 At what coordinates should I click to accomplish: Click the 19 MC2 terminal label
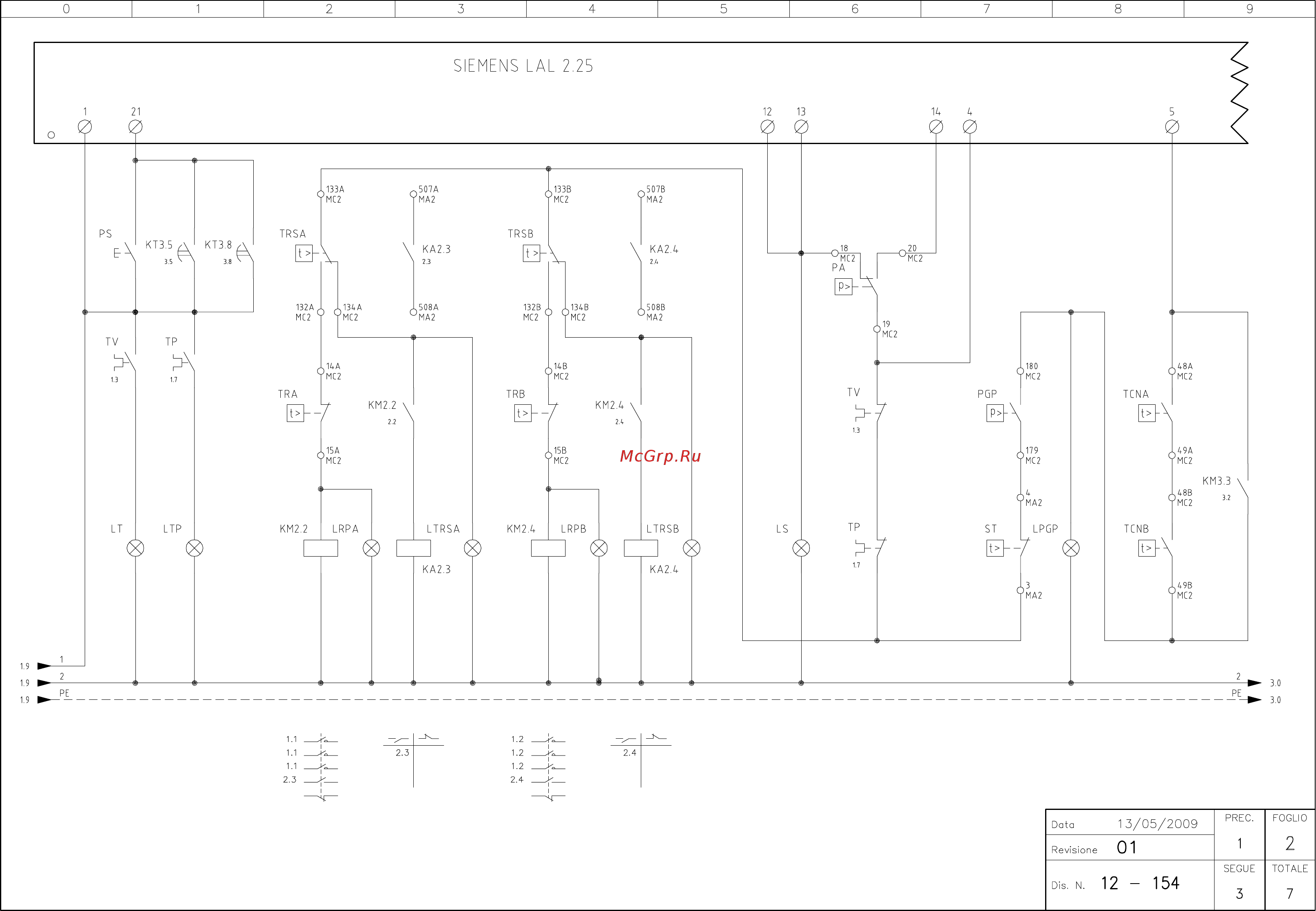(x=890, y=329)
